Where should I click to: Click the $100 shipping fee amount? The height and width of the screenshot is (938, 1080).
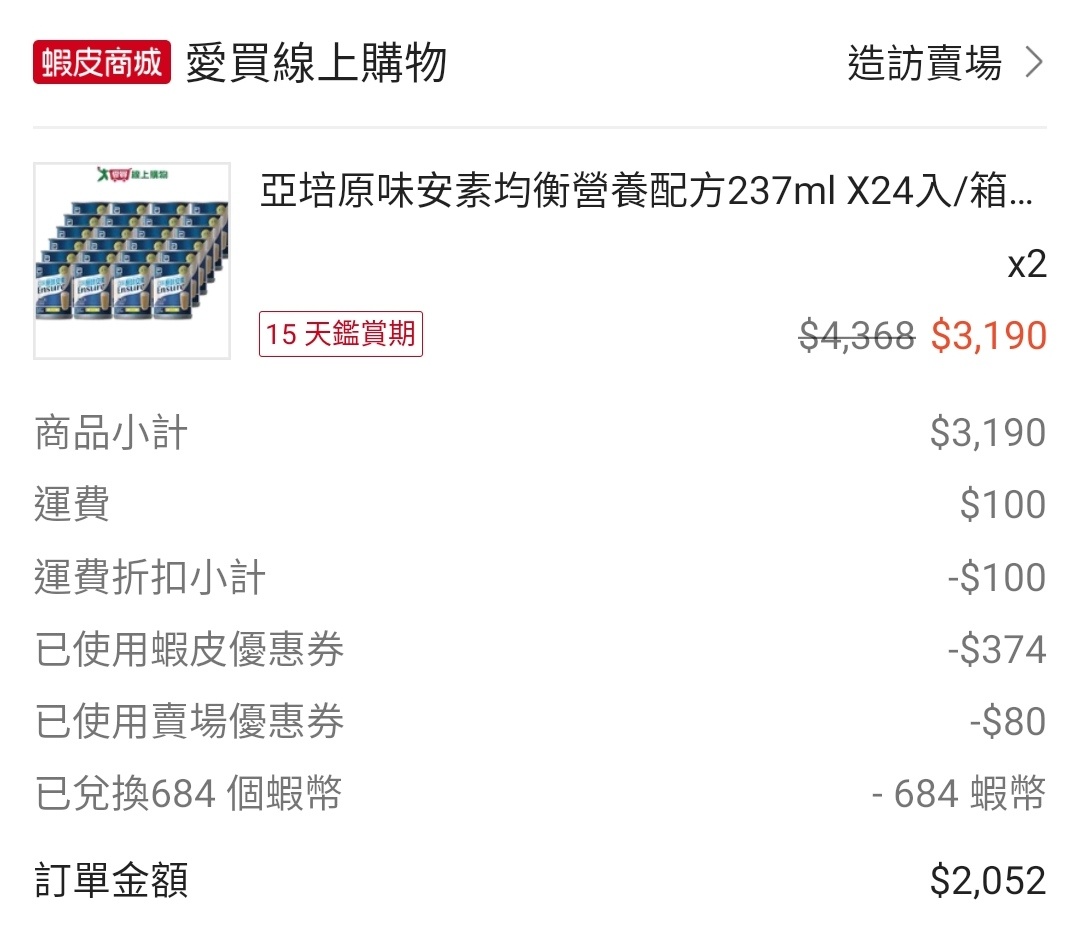click(x=1002, y=506)
